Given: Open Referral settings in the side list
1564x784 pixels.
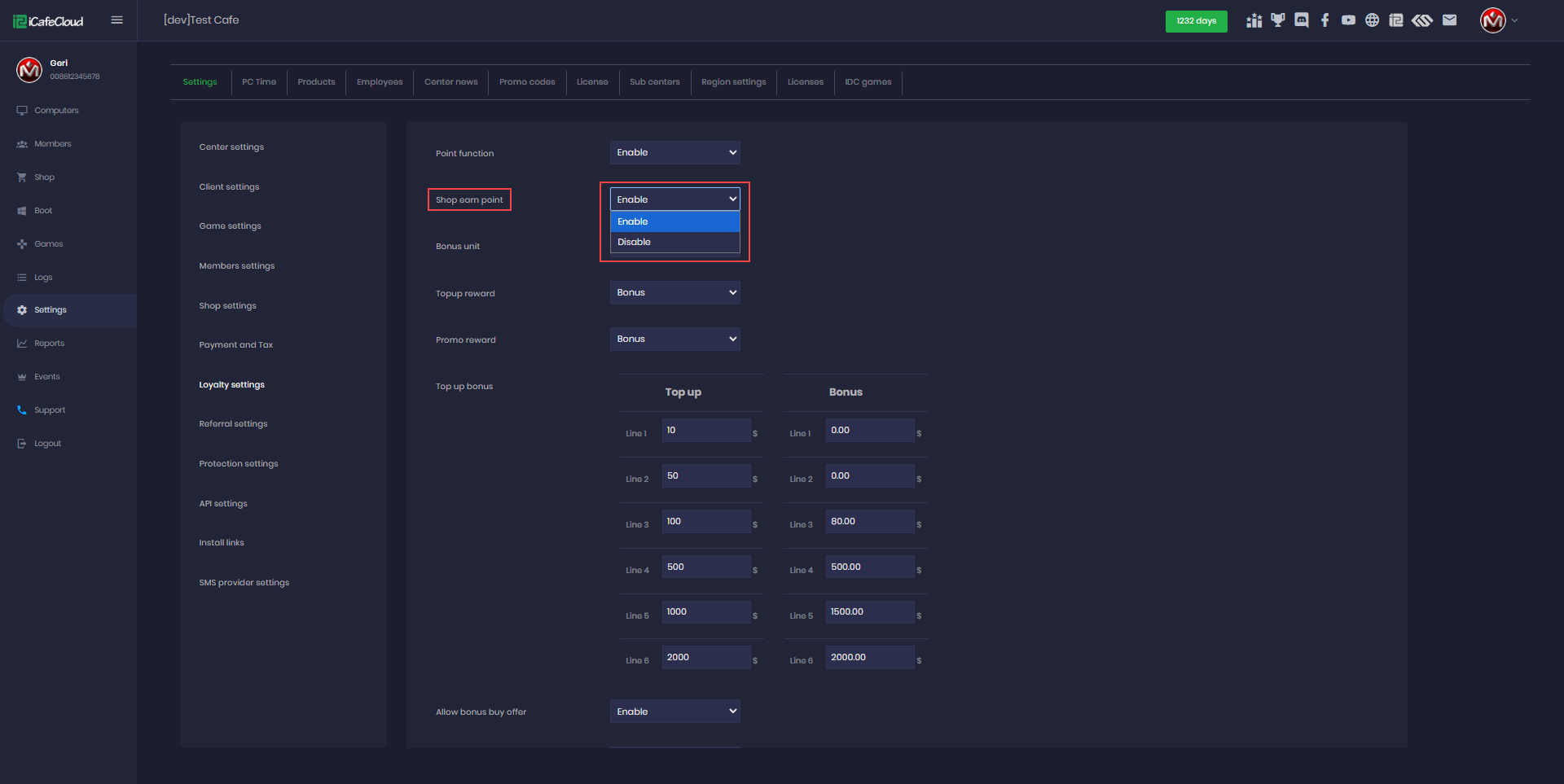Looking at the screenshot, I should pyautogui.click(x=233, y=424).
